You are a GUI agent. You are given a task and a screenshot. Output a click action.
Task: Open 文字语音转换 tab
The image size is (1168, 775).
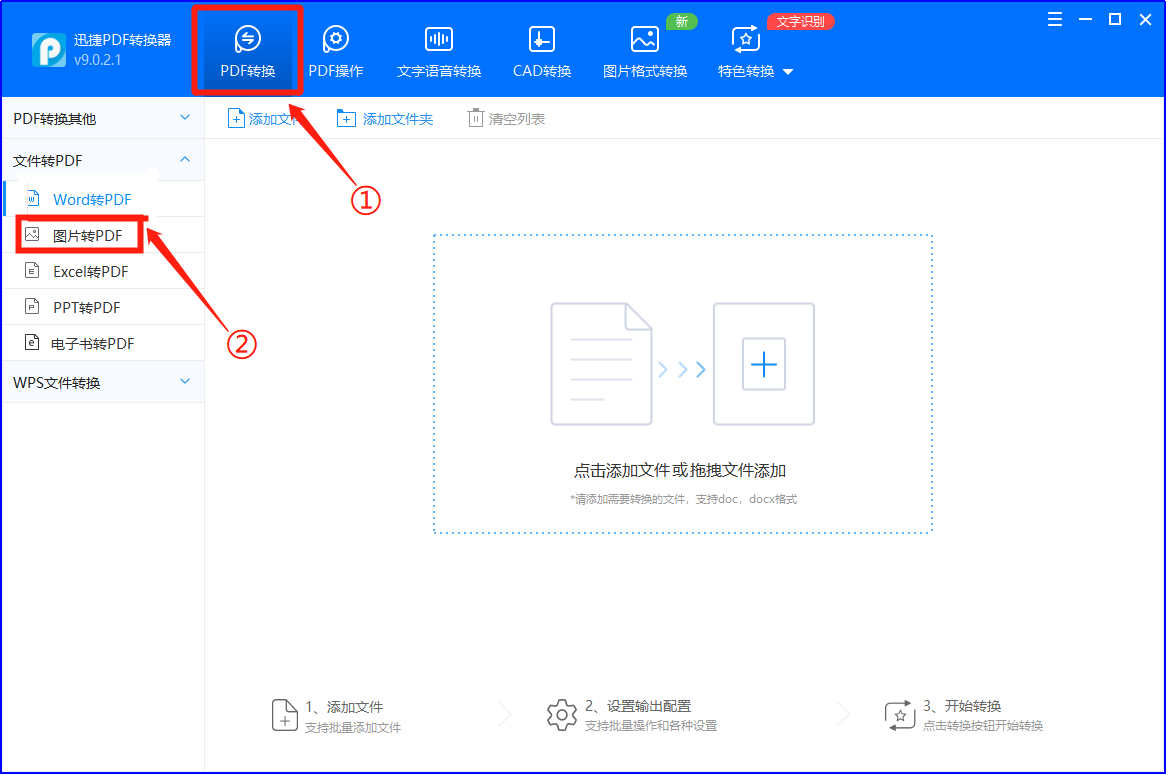pos(439,51)
